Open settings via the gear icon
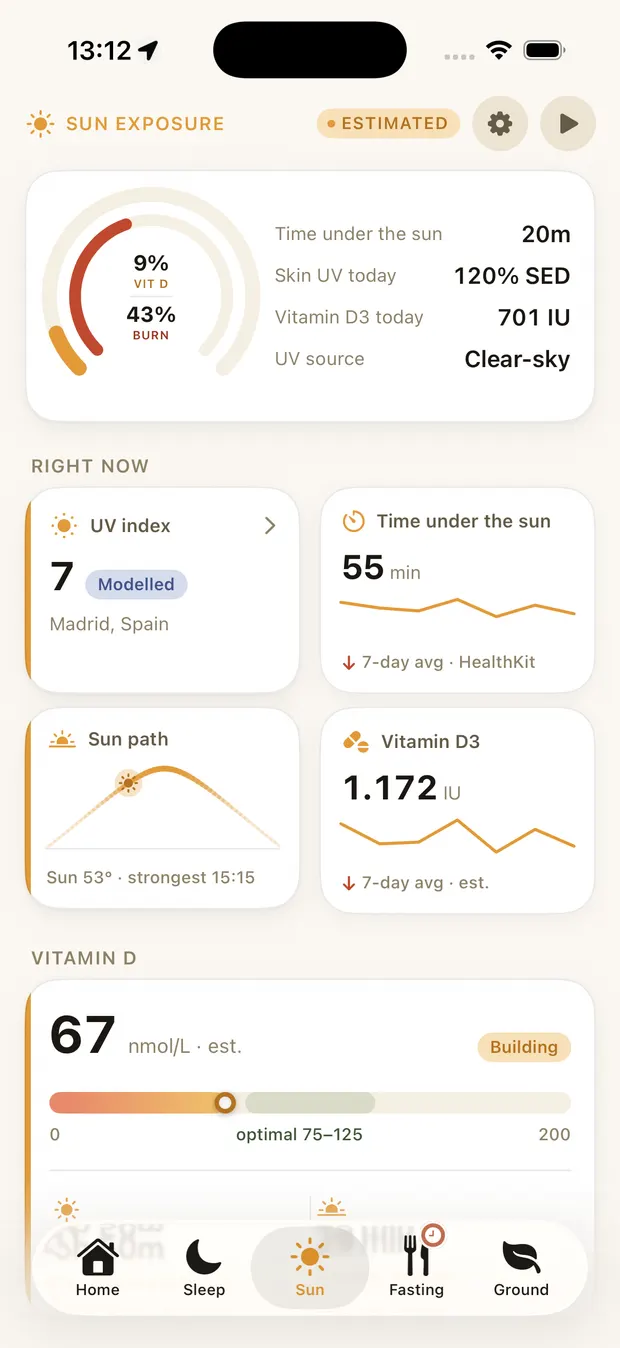This screenshot has height=1348, width=620. click(x=500, y=124)
